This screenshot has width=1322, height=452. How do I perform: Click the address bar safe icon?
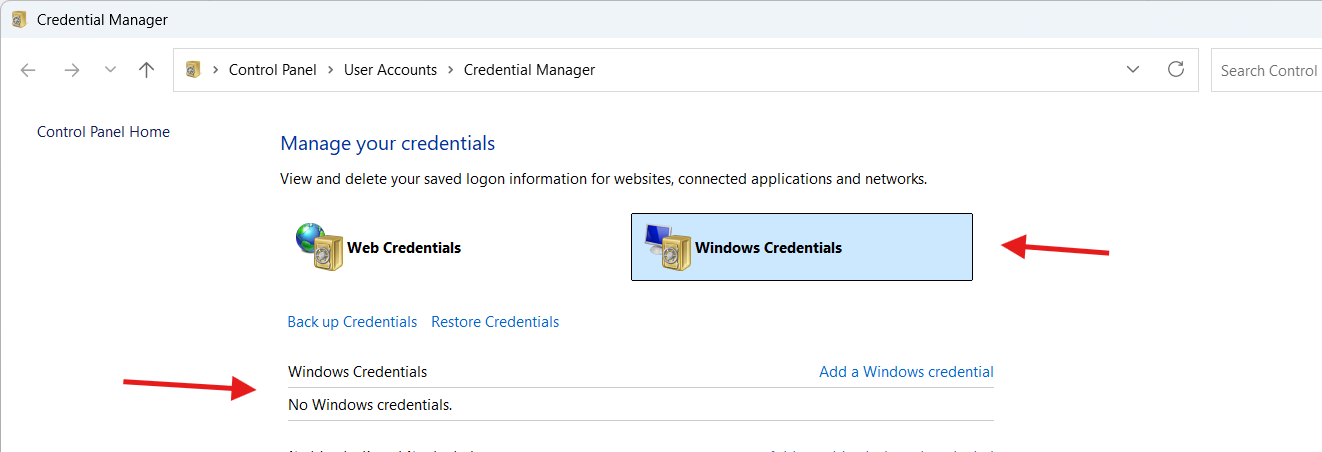click(194, 70)
